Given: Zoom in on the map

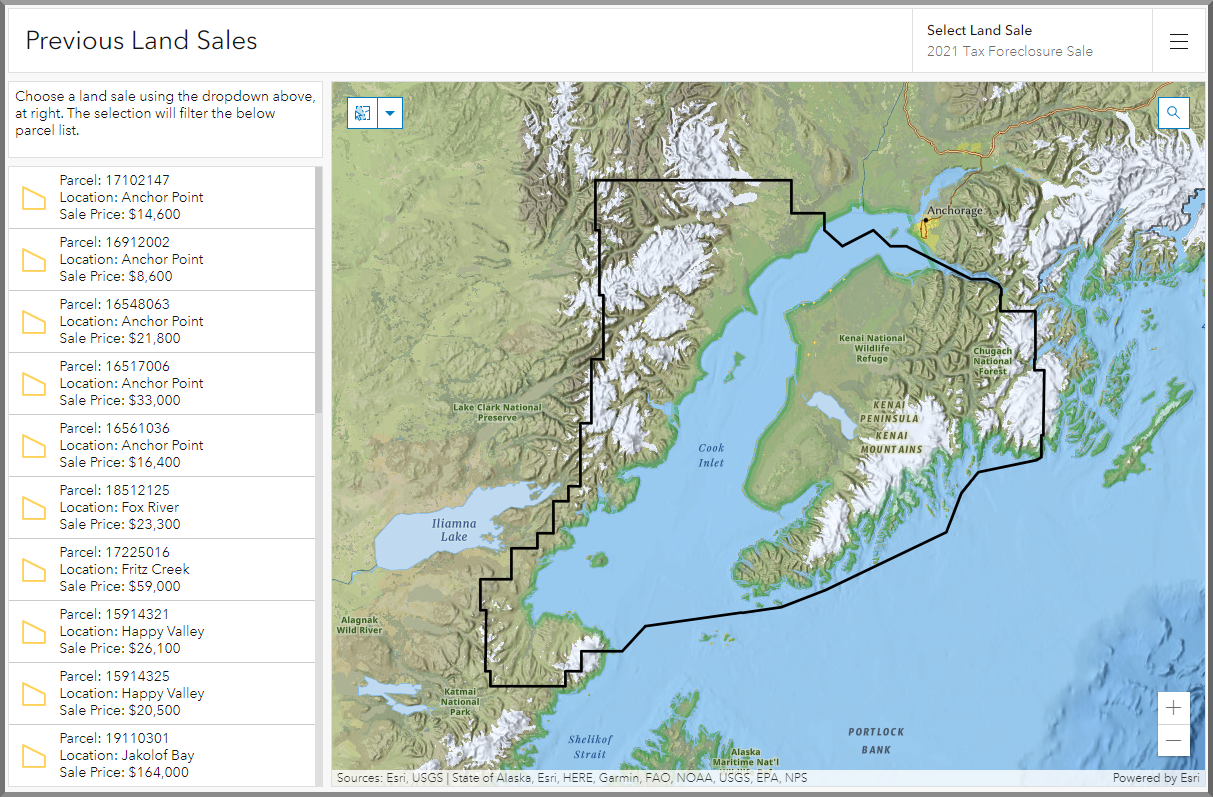Looking at the screenshot, I should coord(1173,708).
